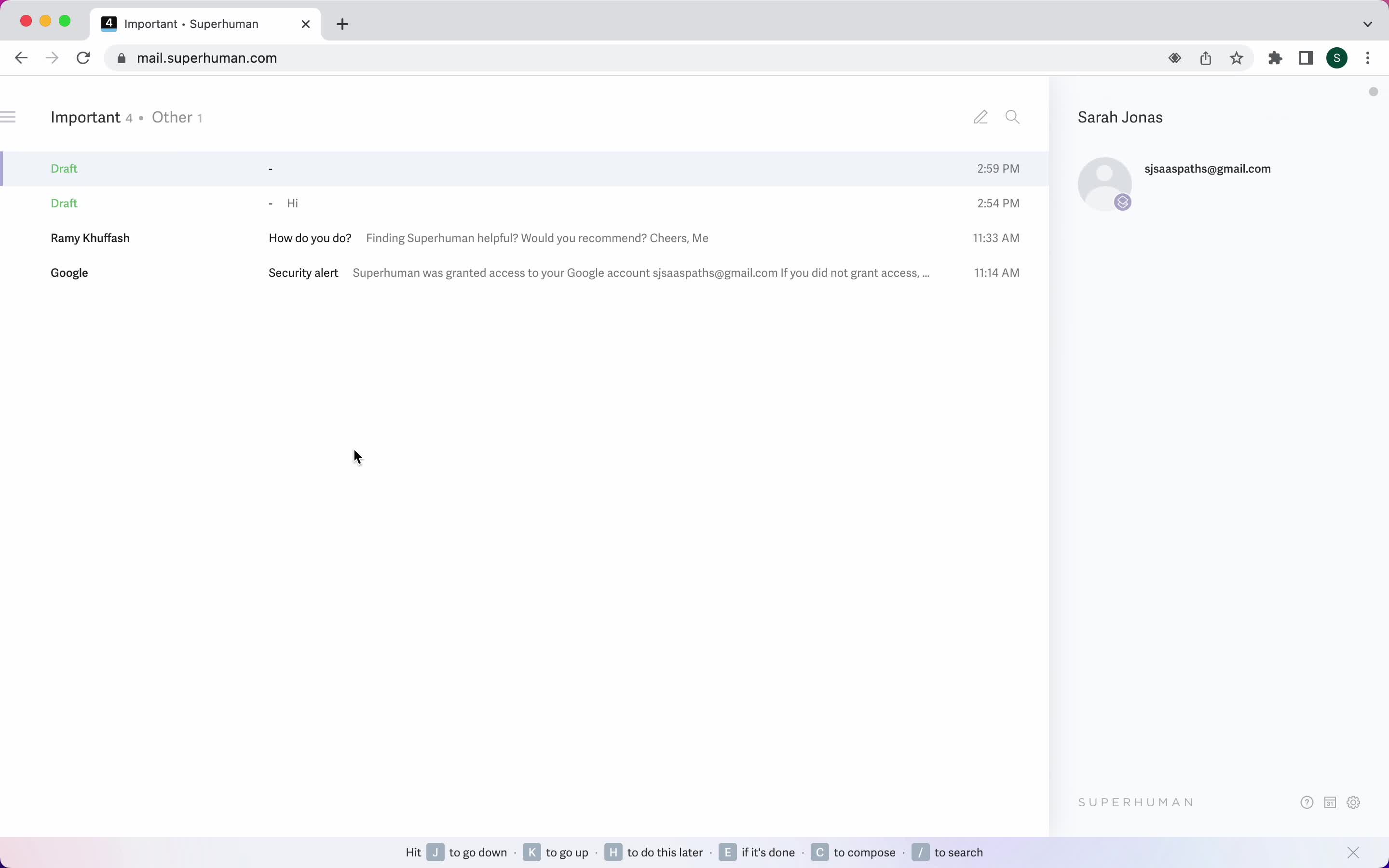Bookmark this page with star icon

[x=1237, y=58]
